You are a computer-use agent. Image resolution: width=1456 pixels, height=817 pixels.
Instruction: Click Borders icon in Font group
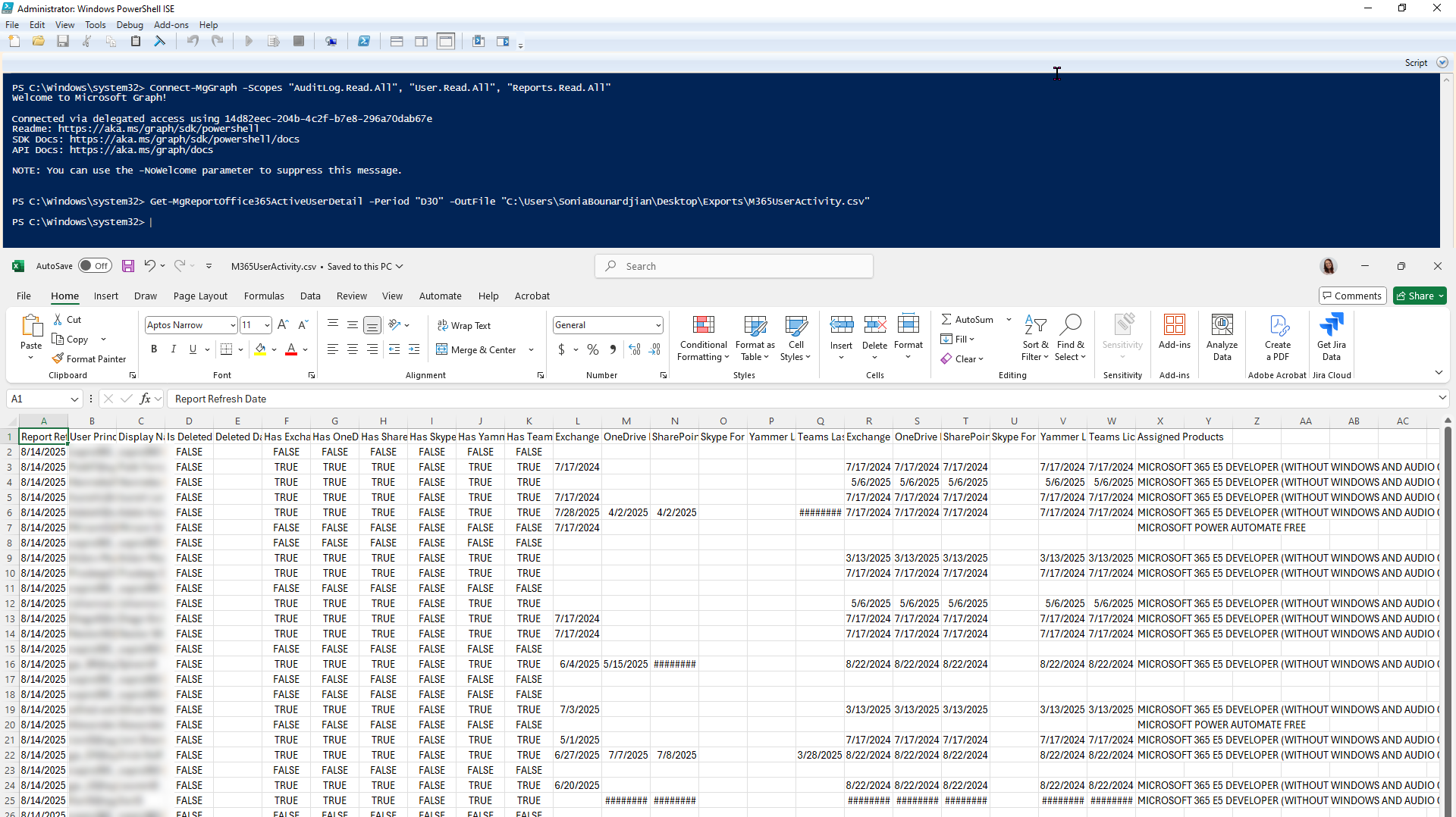[226, 349]
